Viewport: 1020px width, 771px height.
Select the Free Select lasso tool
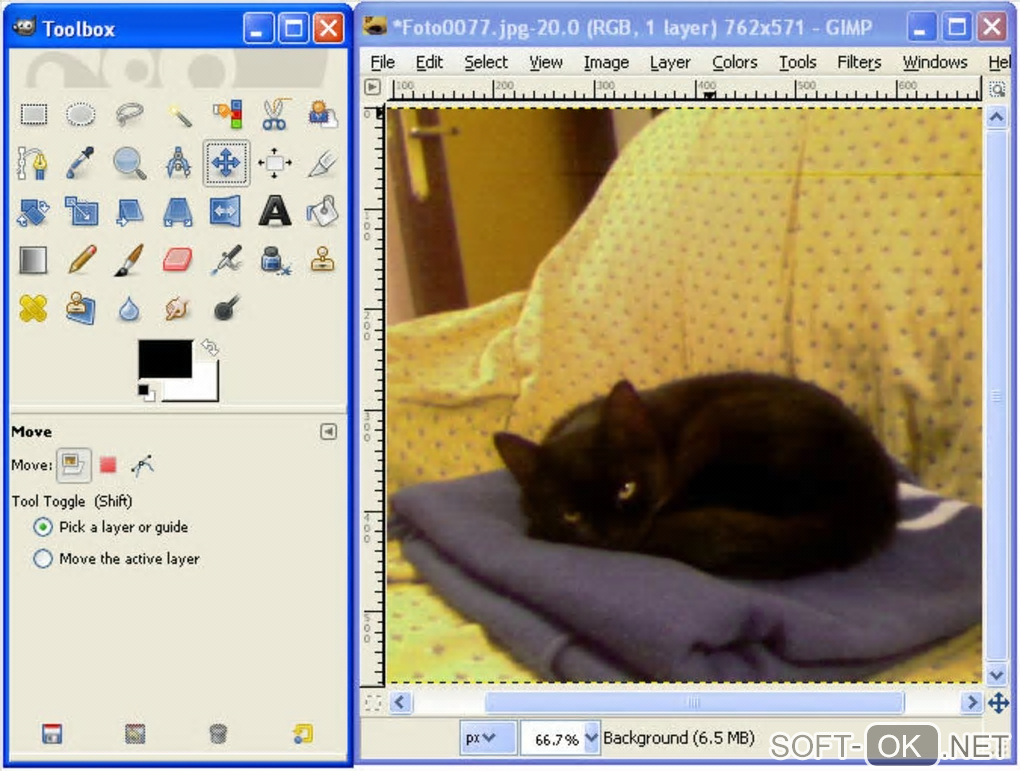point(129,115)
